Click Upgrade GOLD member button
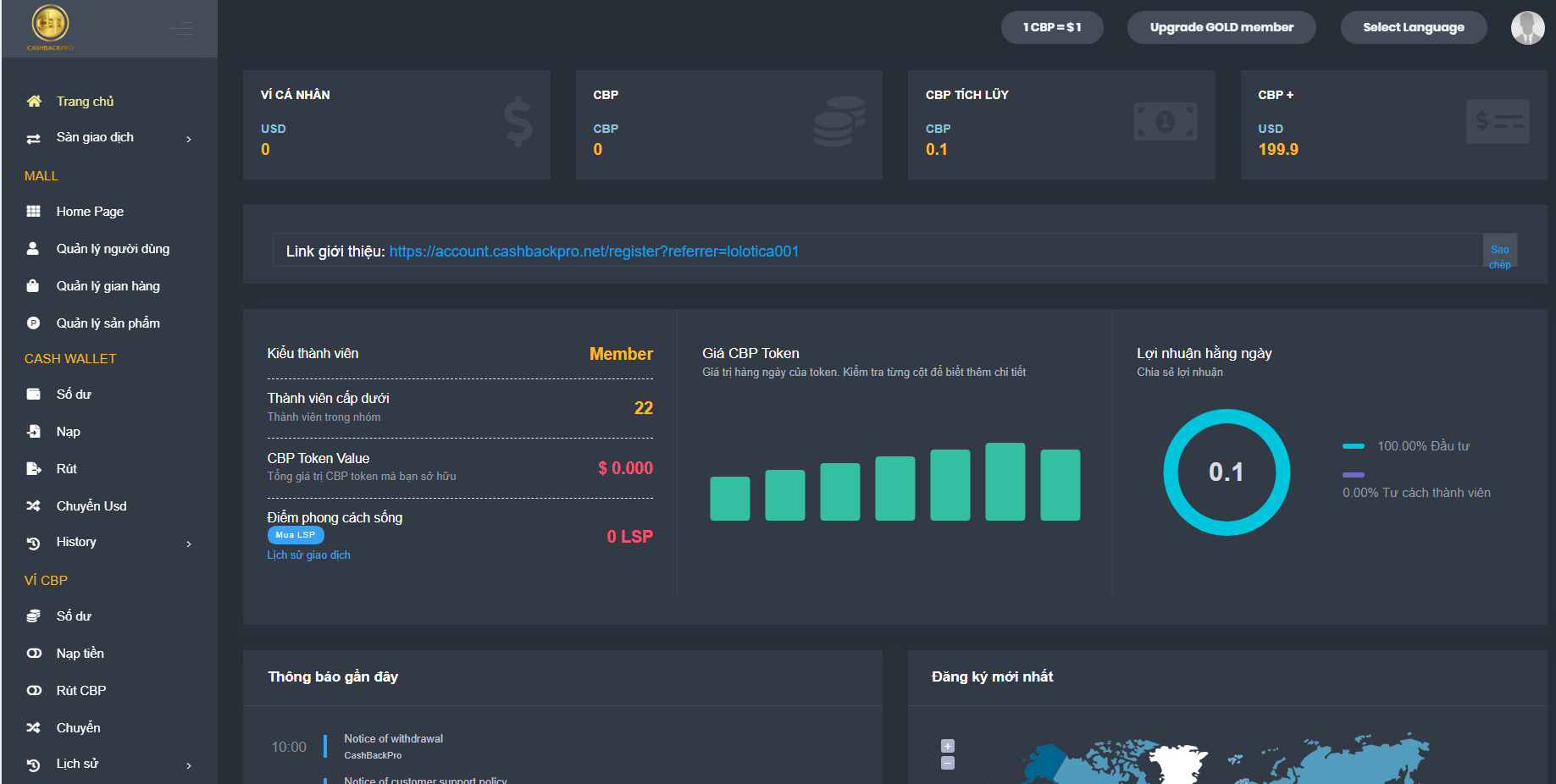The width and height of the screenshot is (1556, 784). click(x=1221, y=27)
